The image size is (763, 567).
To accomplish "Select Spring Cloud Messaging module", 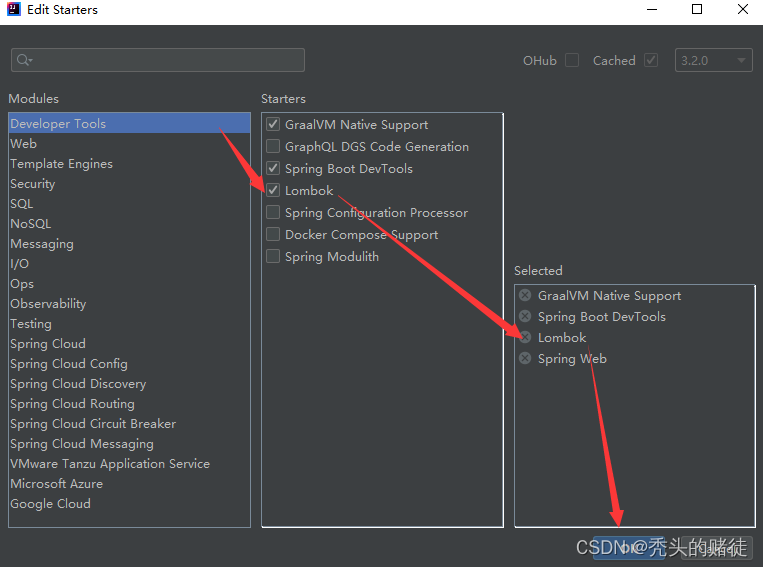I will [129, 443].
